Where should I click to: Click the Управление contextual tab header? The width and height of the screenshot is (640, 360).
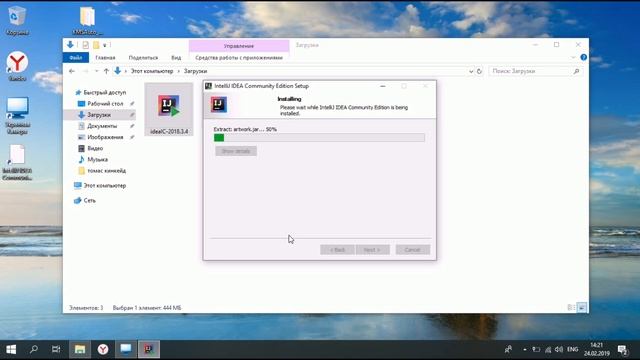(239, 46)
